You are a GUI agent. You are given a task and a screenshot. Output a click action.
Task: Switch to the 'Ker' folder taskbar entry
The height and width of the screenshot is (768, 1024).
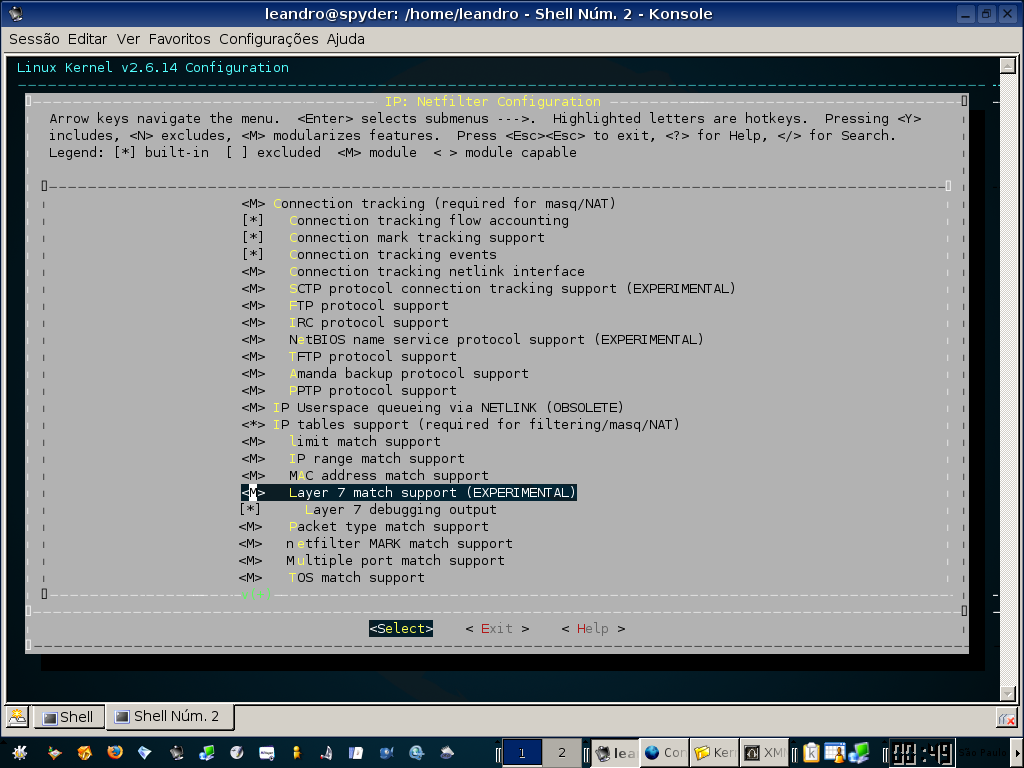[714, 753]
